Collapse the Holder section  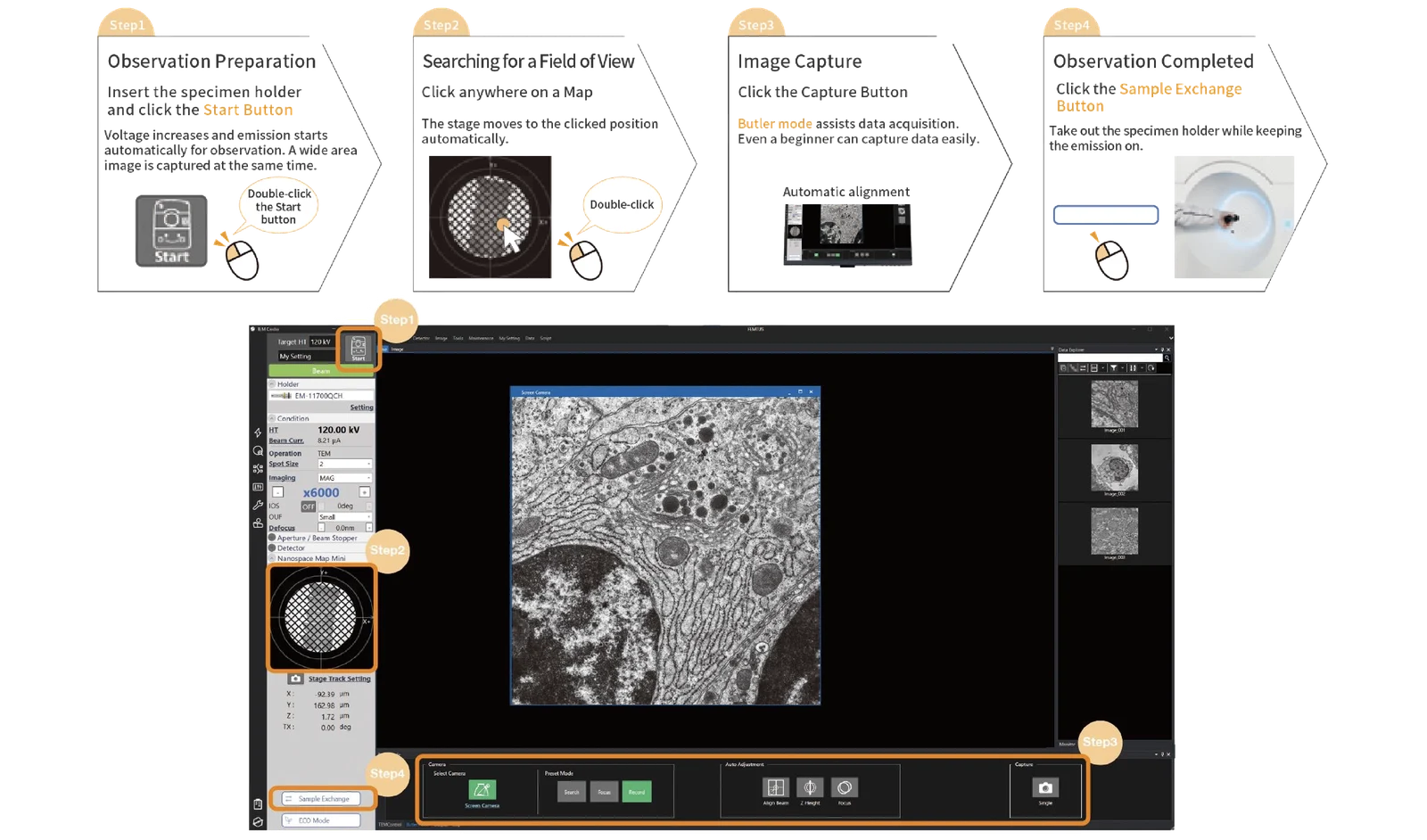click(x=273, y=384)
